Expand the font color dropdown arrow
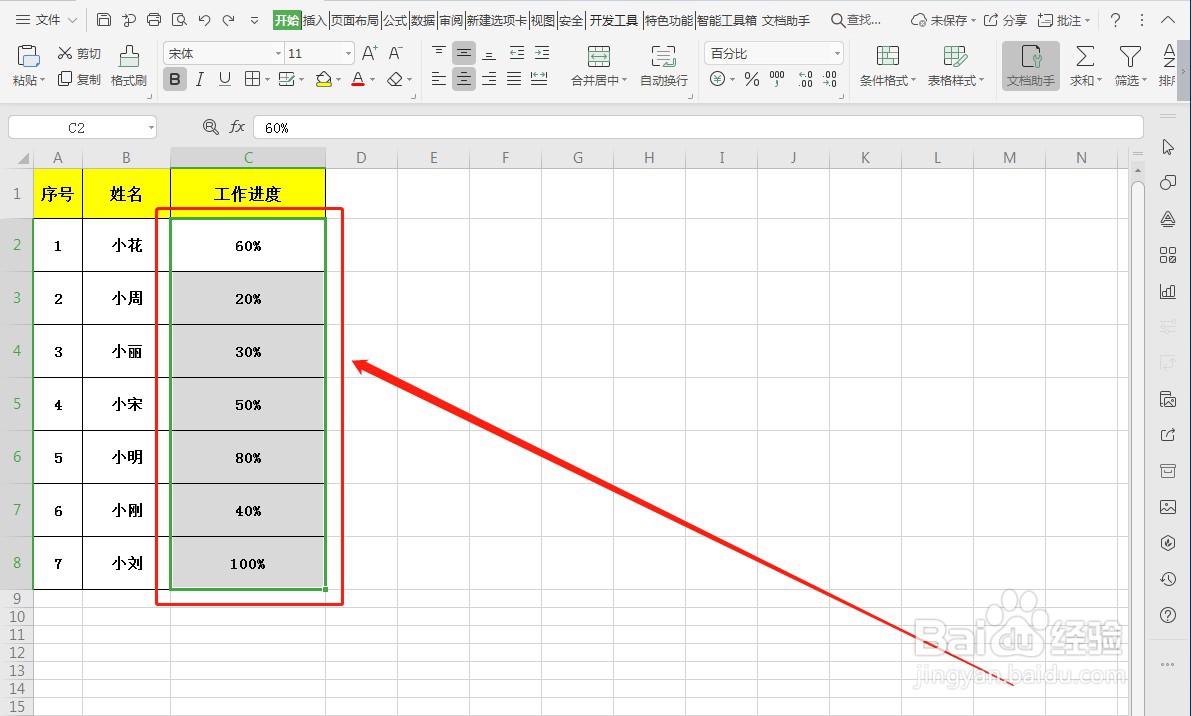1191x716 pixels. (372, 80)
